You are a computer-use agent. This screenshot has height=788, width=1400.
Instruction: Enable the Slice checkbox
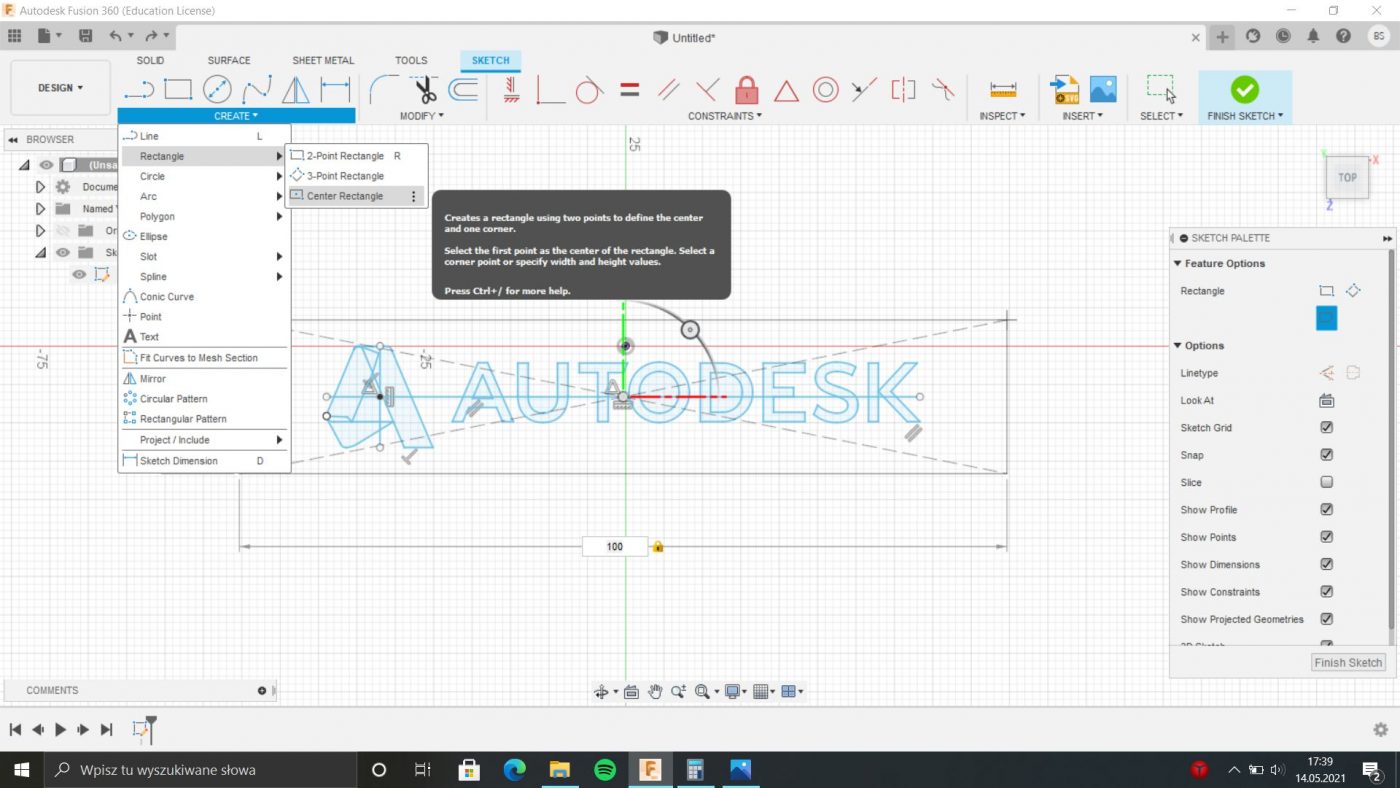[1326, 482]
